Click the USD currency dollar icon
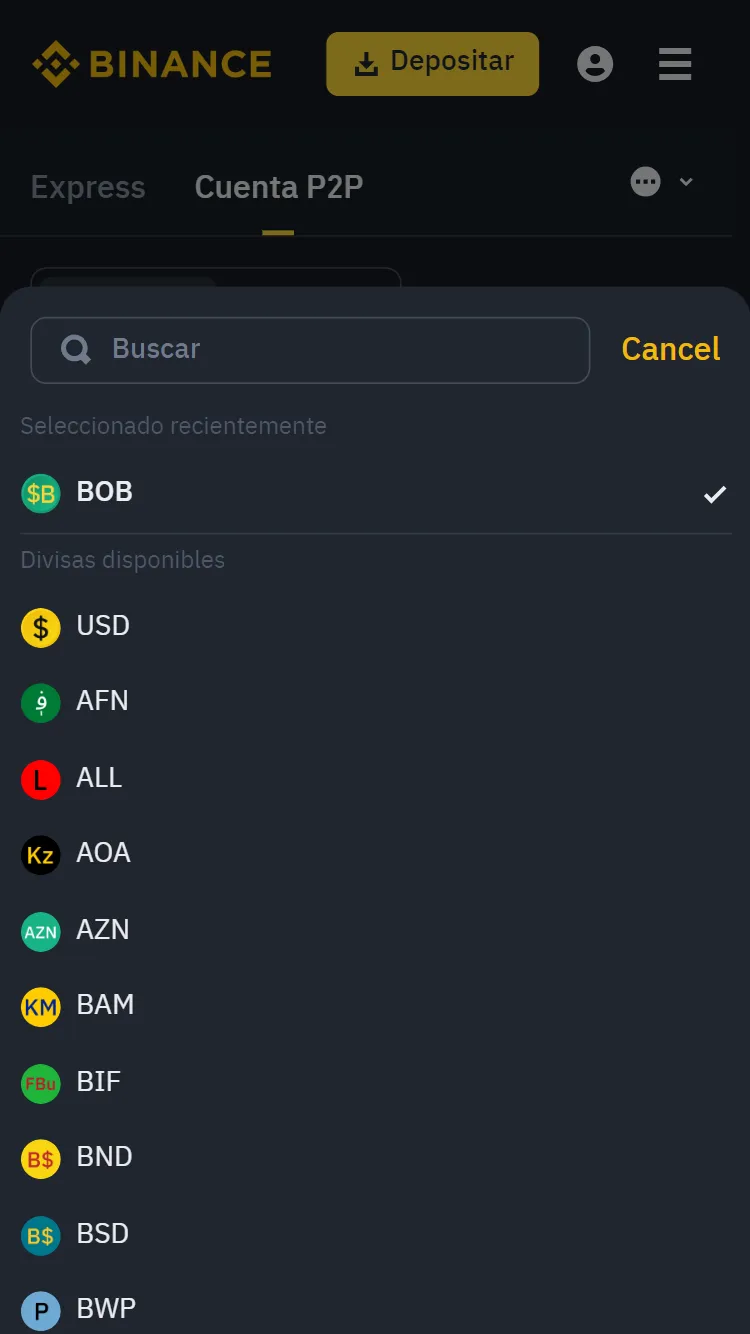Image resolution: width=750 pixels, height=1334 pixels. [x=41, y=627]
